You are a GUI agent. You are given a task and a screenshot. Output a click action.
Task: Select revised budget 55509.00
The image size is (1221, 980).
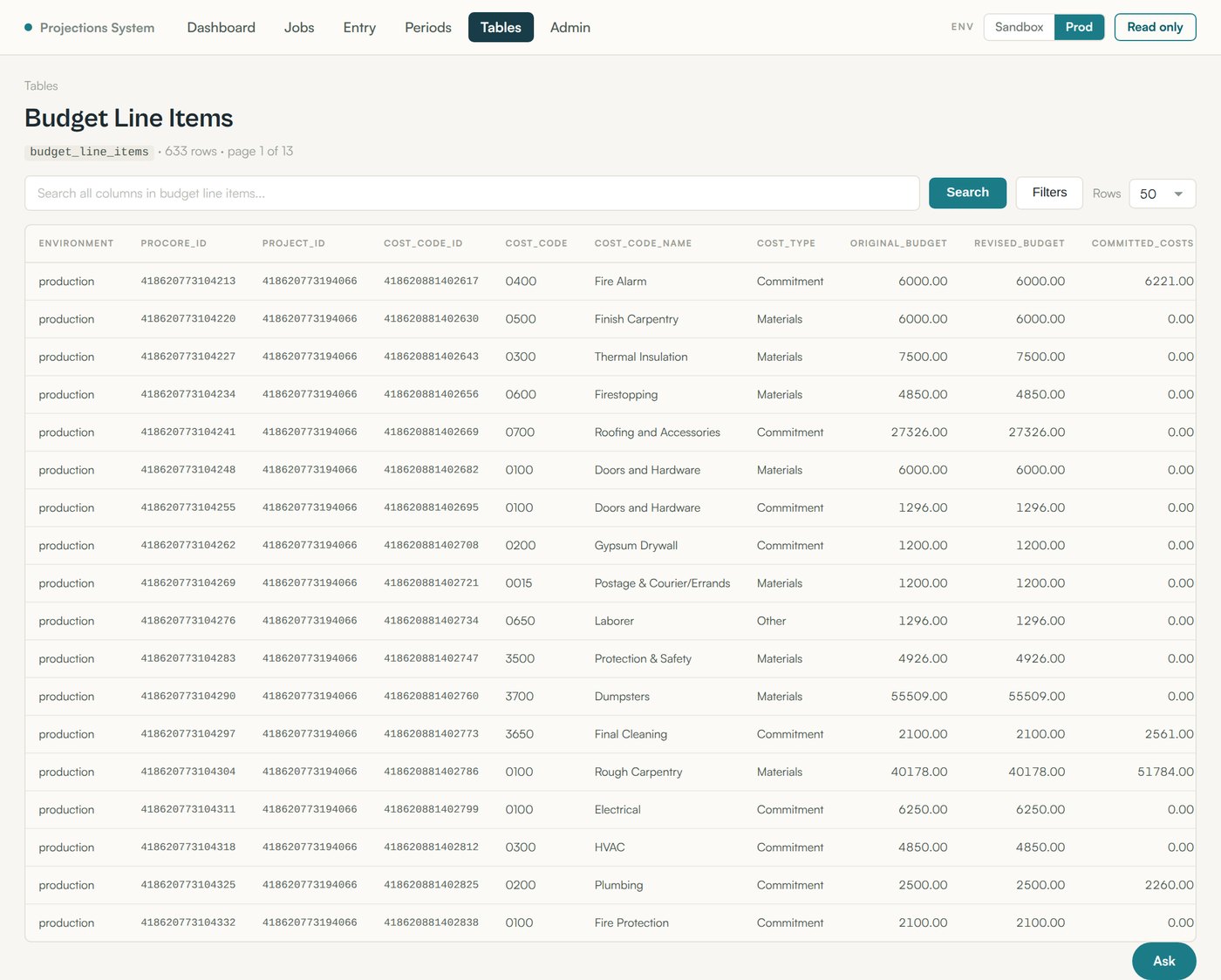pos(1036,697)
